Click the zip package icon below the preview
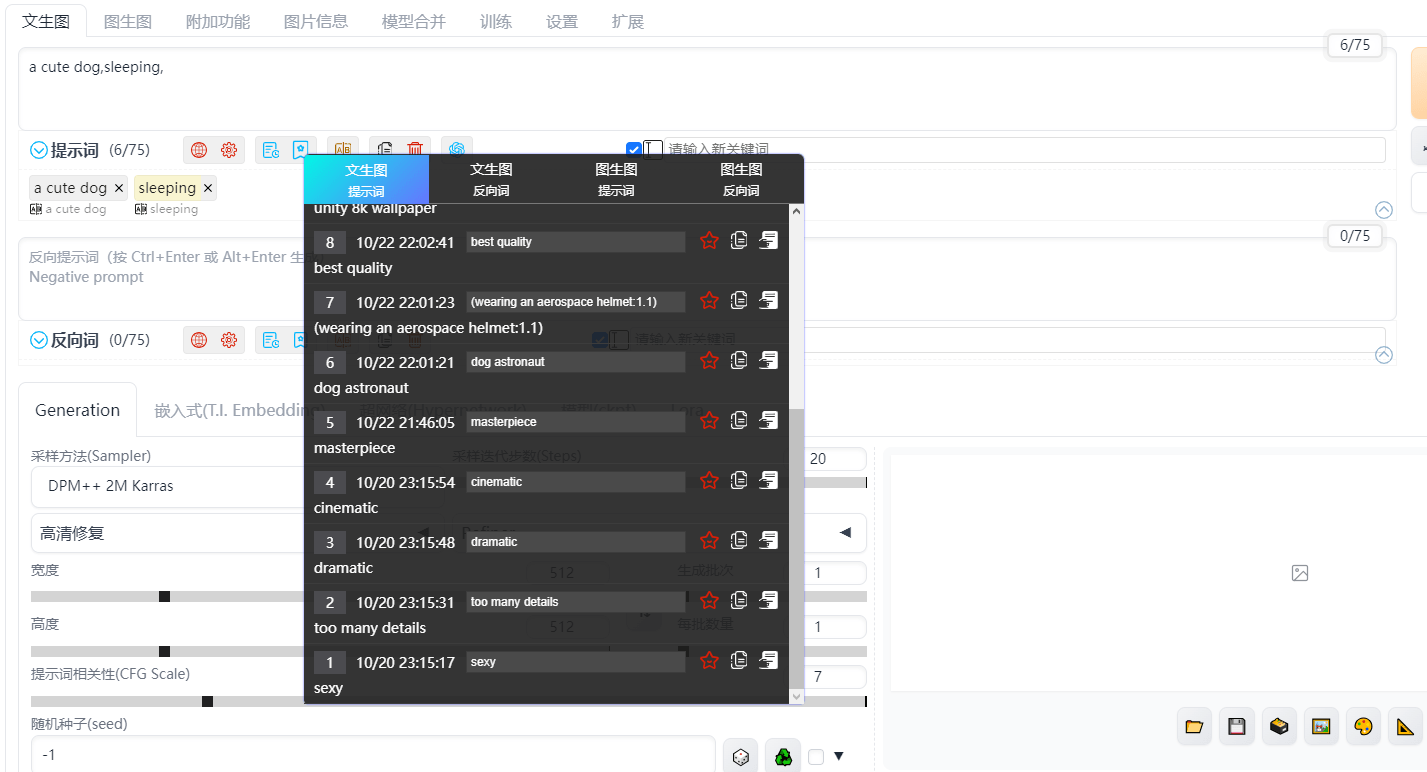 1278,727
